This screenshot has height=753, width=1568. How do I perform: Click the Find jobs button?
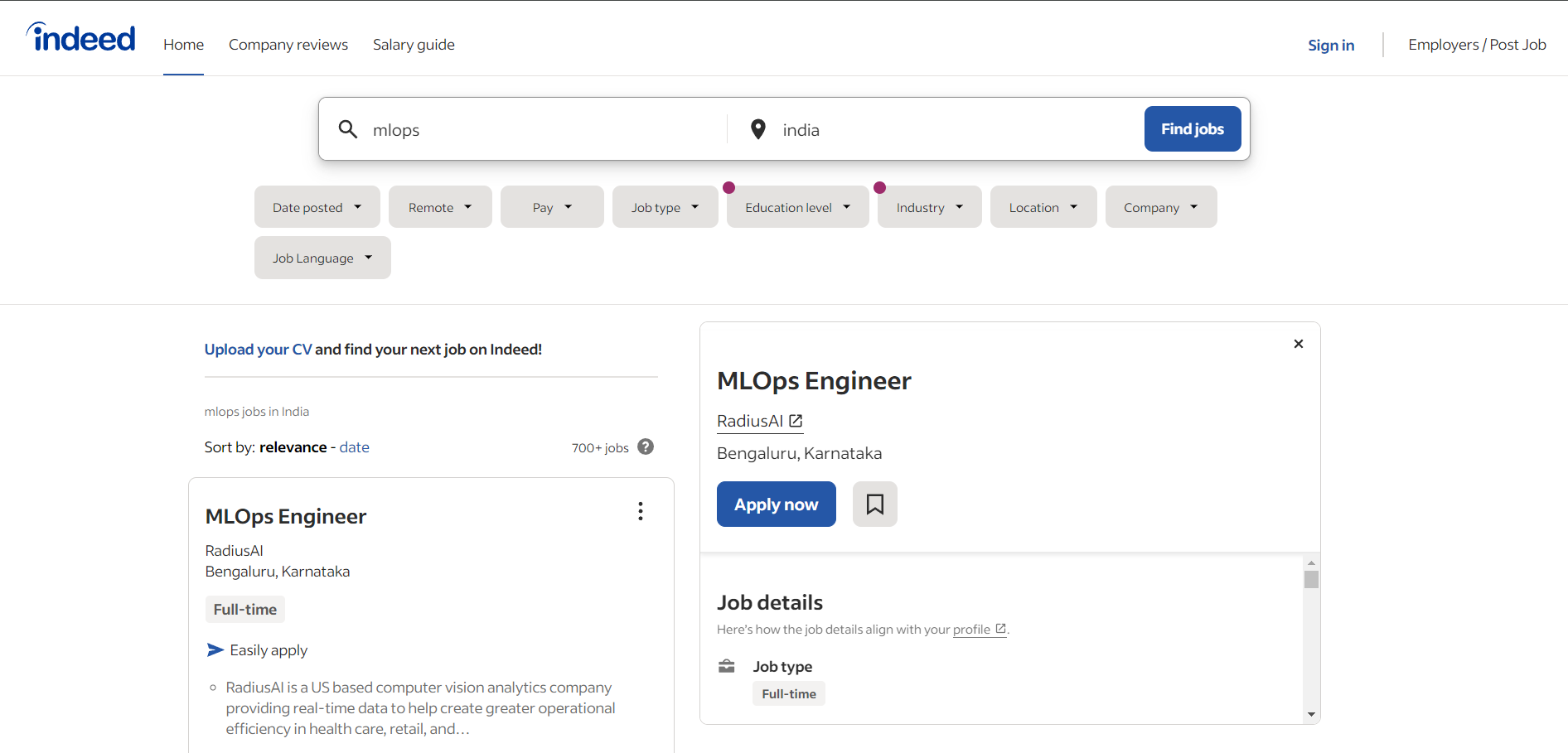1193,128
